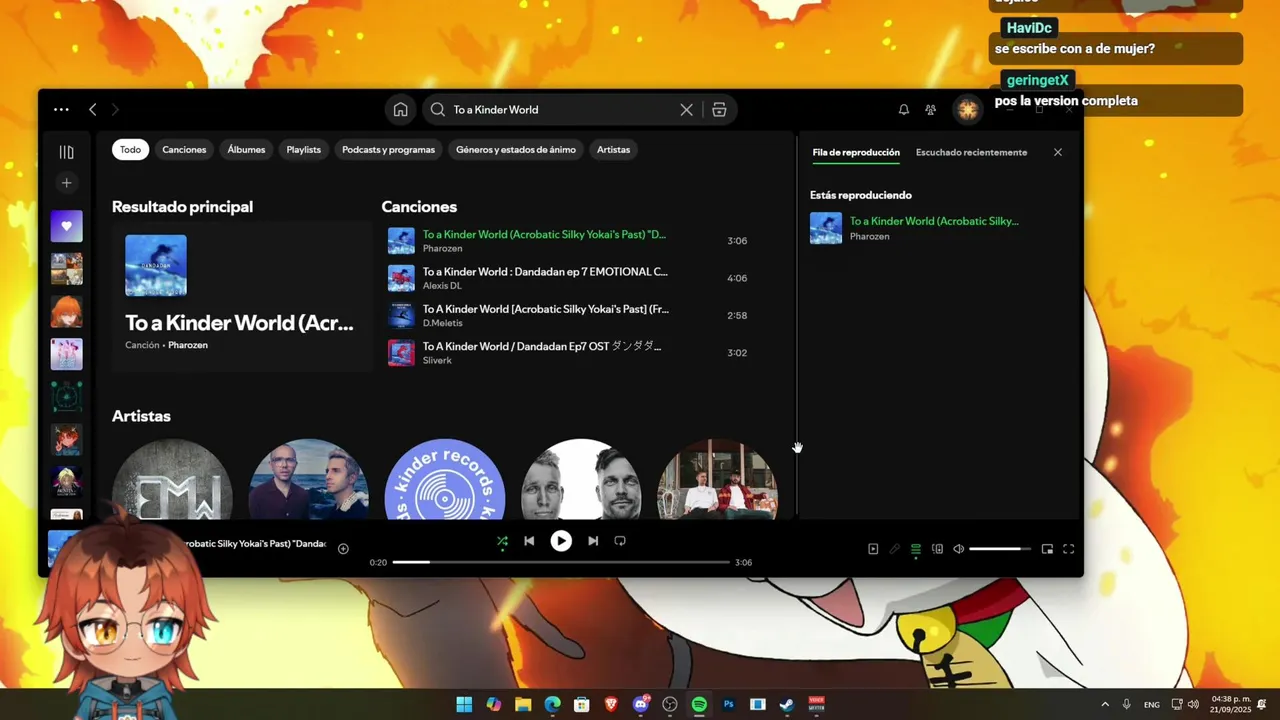
Task: Open the Sliverk artist link
Action: (437, 360)
